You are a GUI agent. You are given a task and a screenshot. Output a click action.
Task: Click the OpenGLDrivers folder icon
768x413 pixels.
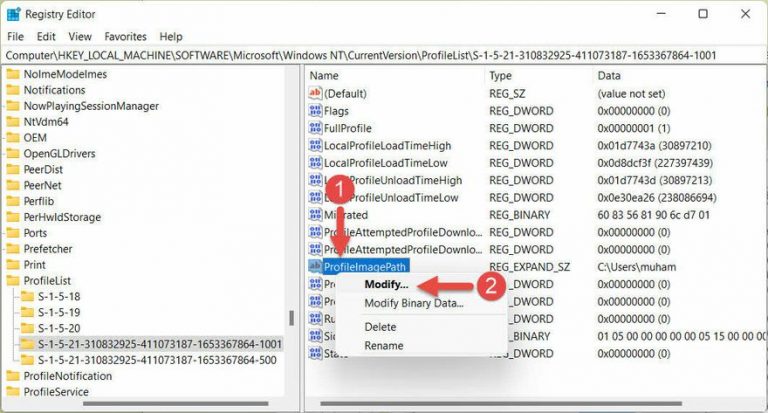pos(13,153)
